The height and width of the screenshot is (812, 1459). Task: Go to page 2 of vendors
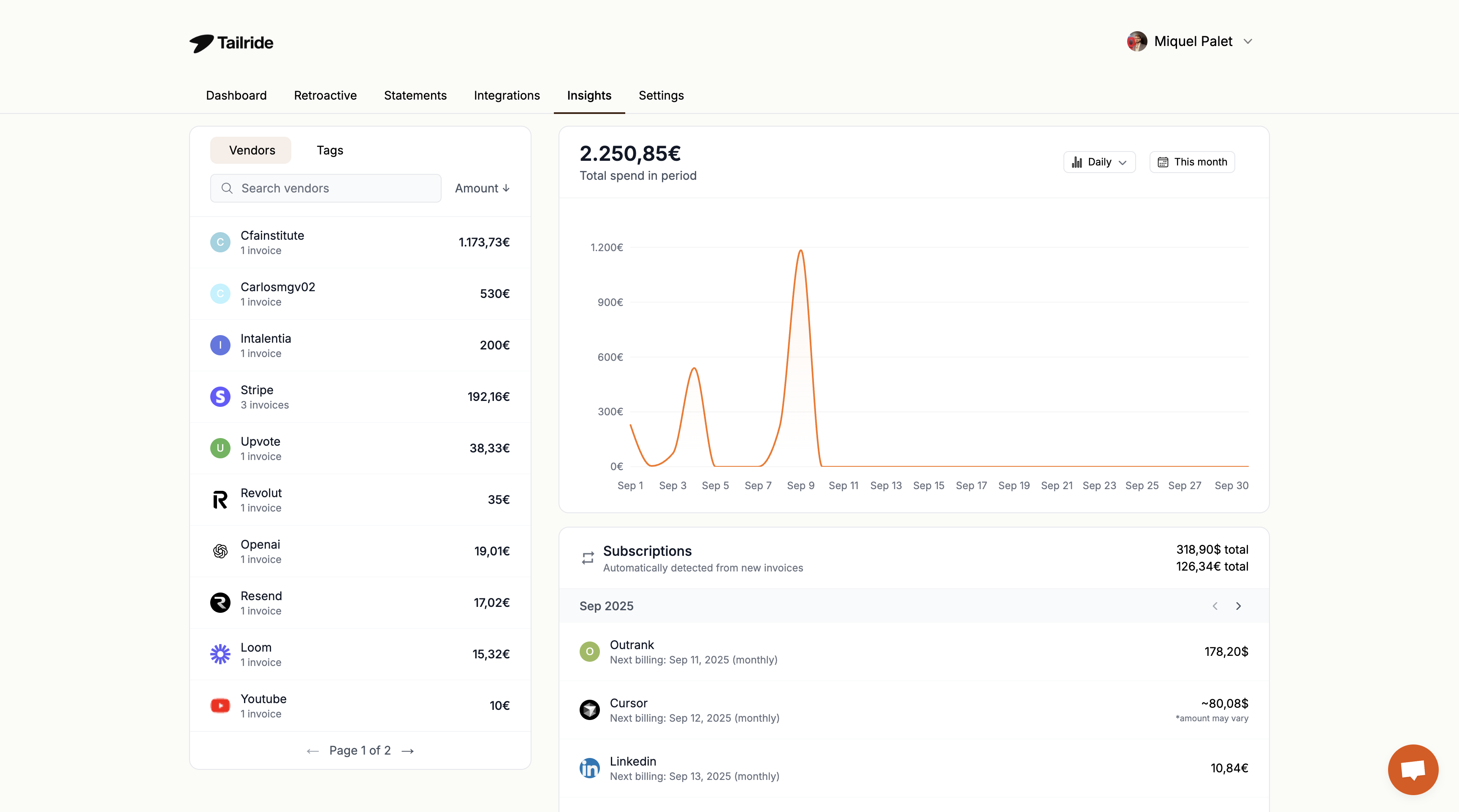(408, 750)
